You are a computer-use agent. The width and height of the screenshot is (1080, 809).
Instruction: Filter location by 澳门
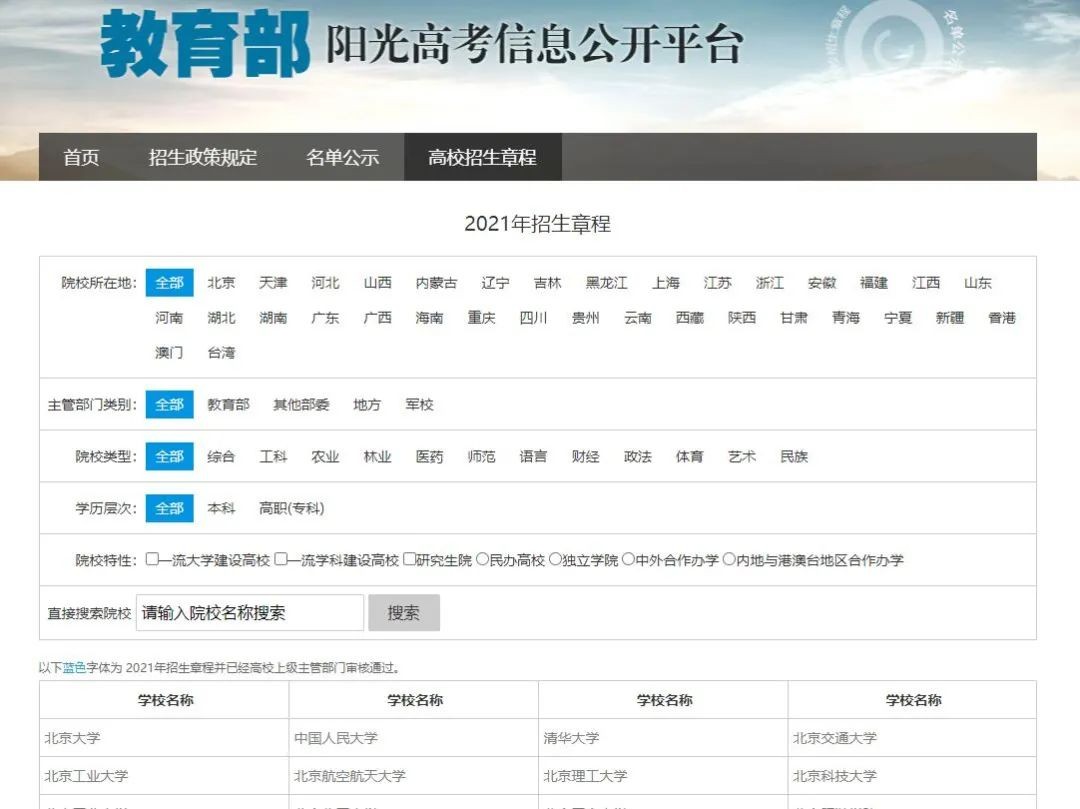click(169, 353)
